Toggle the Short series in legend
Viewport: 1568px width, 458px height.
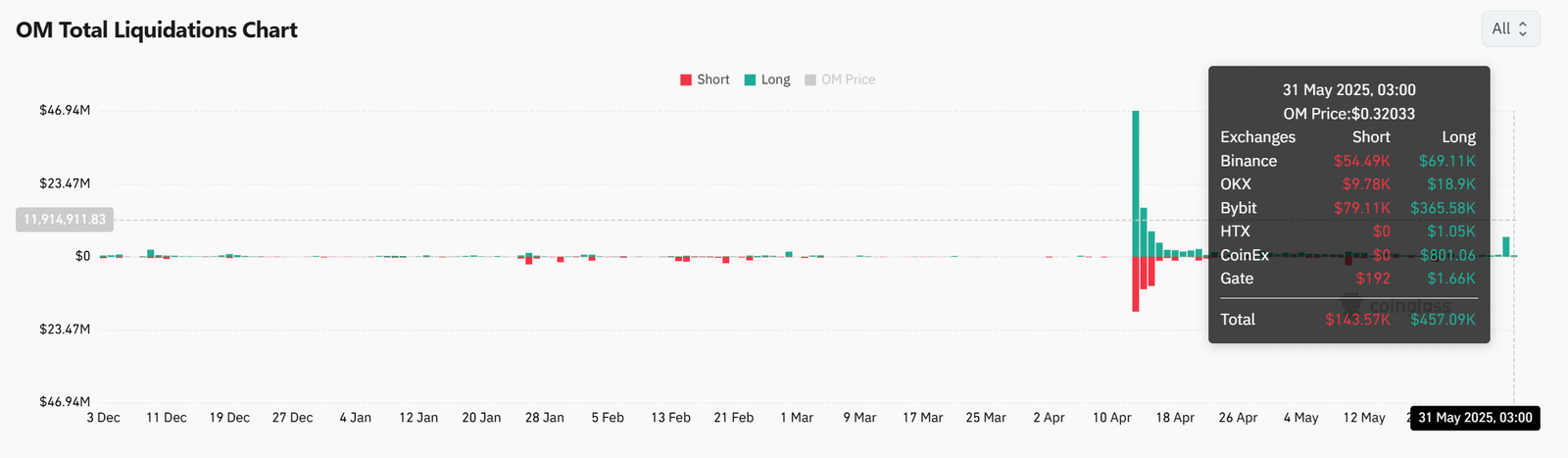click(x=705, y=79)
